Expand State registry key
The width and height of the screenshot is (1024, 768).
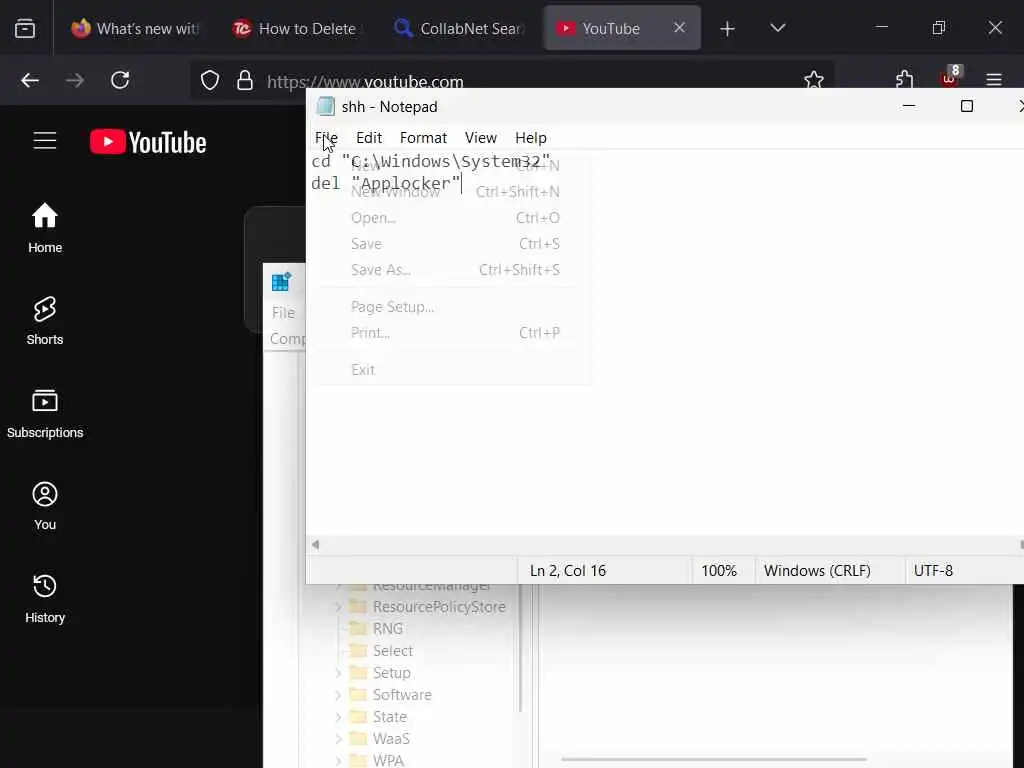(338, 717)
